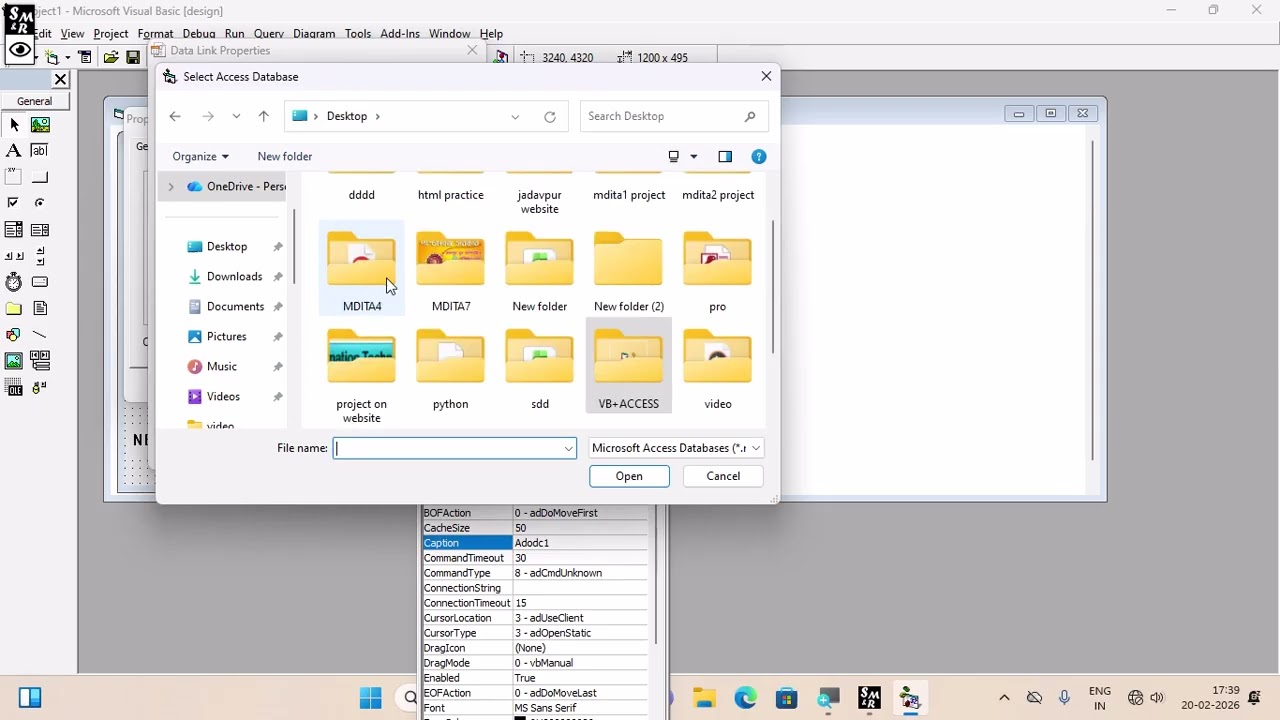The image size is (1280, 720).
Task: Click the Windows Start button
Action: click(x=370, y=698)
